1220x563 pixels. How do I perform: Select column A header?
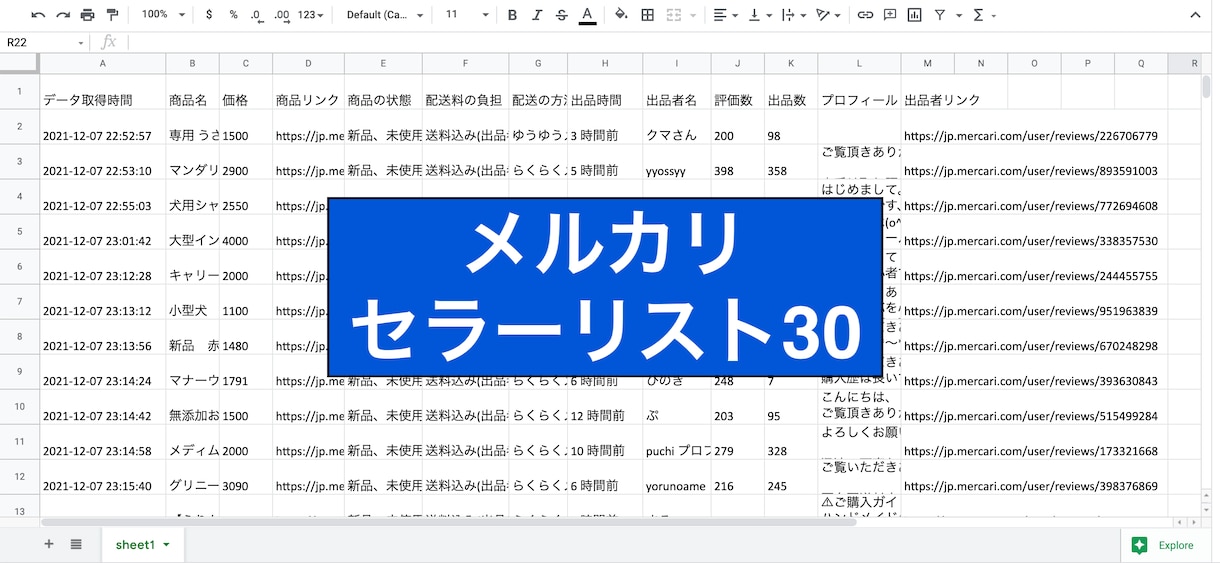pos(103,63)
